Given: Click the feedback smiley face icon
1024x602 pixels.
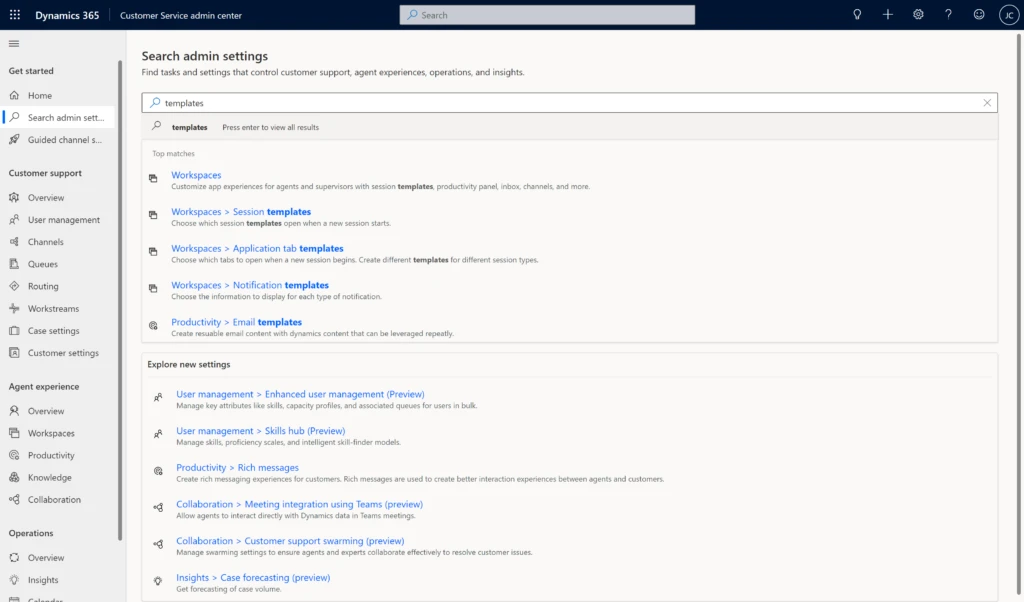Looking at the screenshot, I should tap(978, 14).
